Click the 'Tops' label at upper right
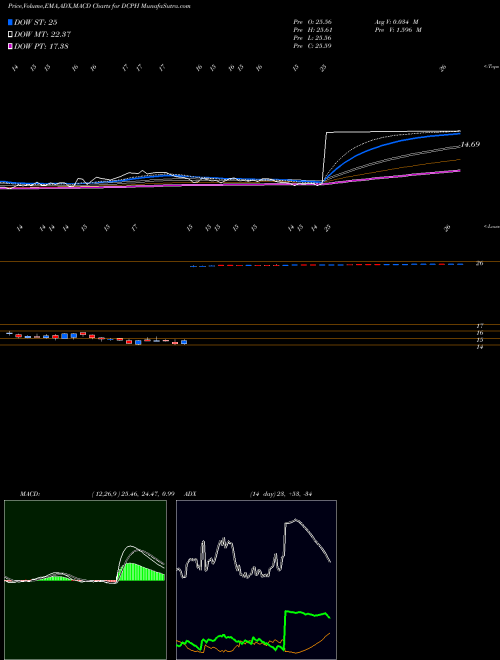Image resolution: width=500 pixels, height=660 pixels. [491, 67]
